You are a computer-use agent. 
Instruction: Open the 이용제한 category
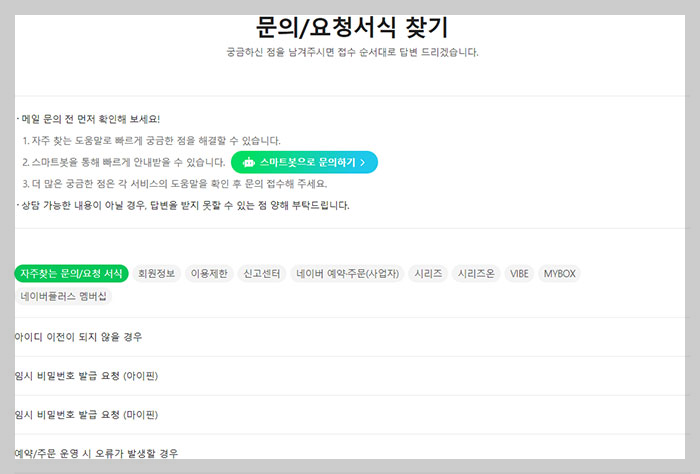[x=209, y=274]
